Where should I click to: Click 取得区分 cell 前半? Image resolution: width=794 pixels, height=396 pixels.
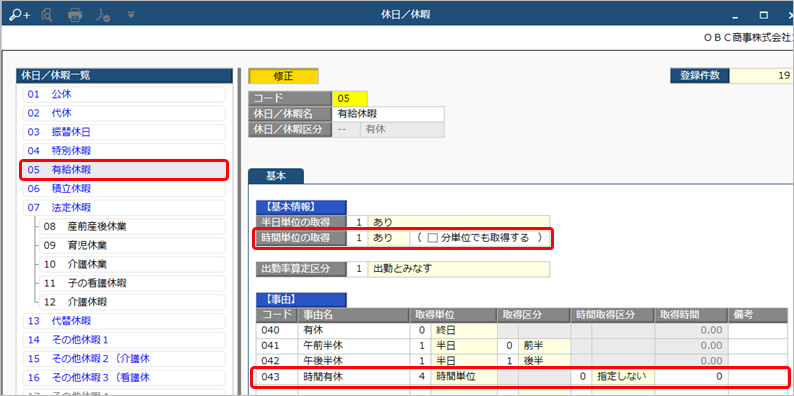click(544, 345)
